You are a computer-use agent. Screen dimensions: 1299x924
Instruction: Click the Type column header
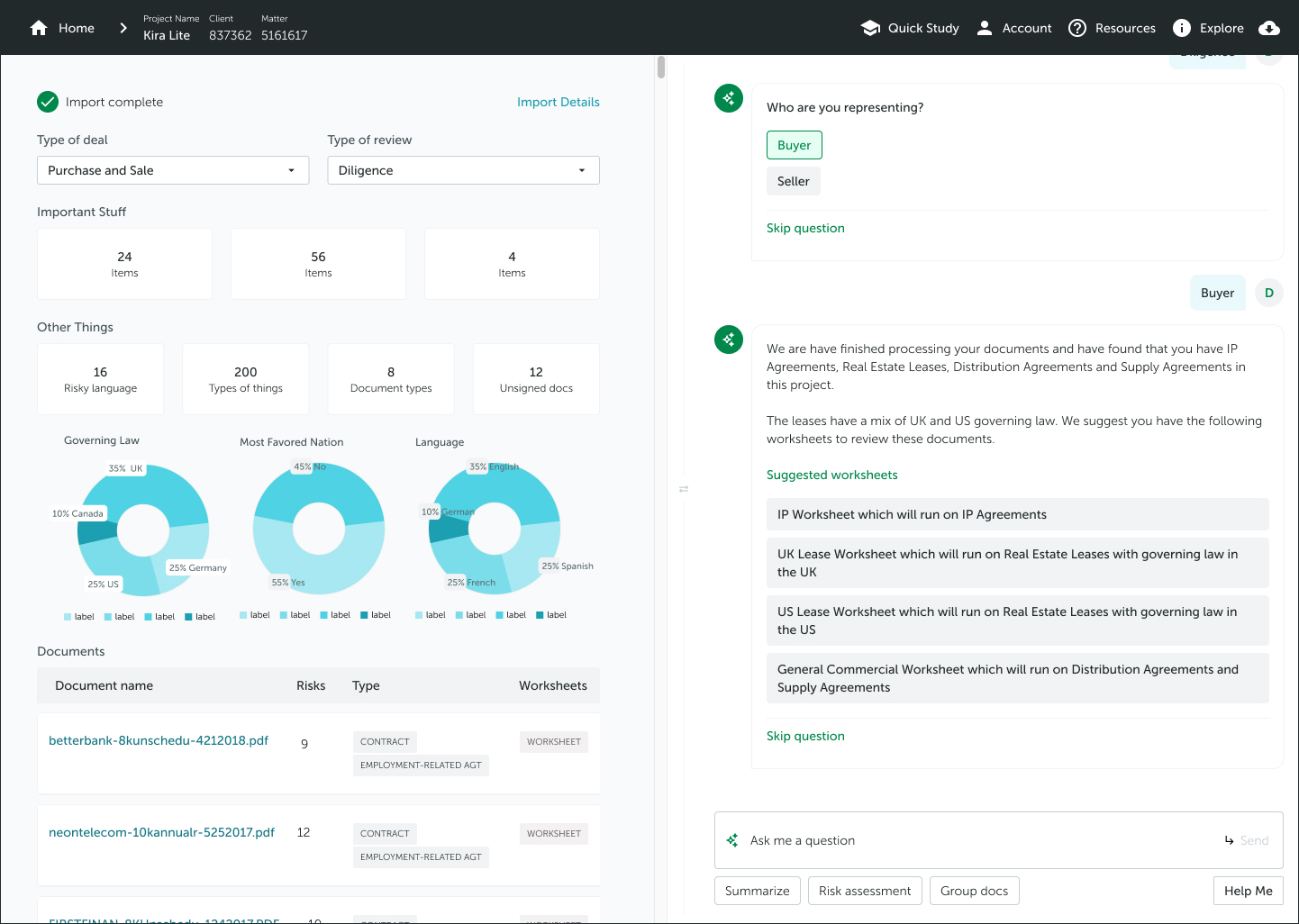366,685
